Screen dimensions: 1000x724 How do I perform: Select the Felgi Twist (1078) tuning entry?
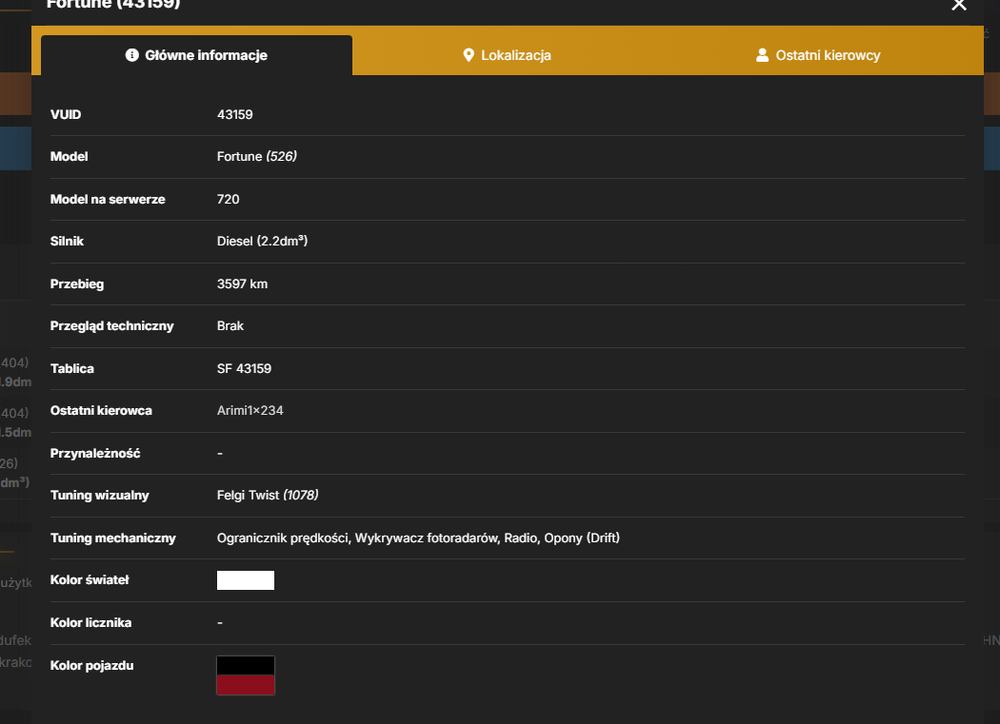coord(267,496)
